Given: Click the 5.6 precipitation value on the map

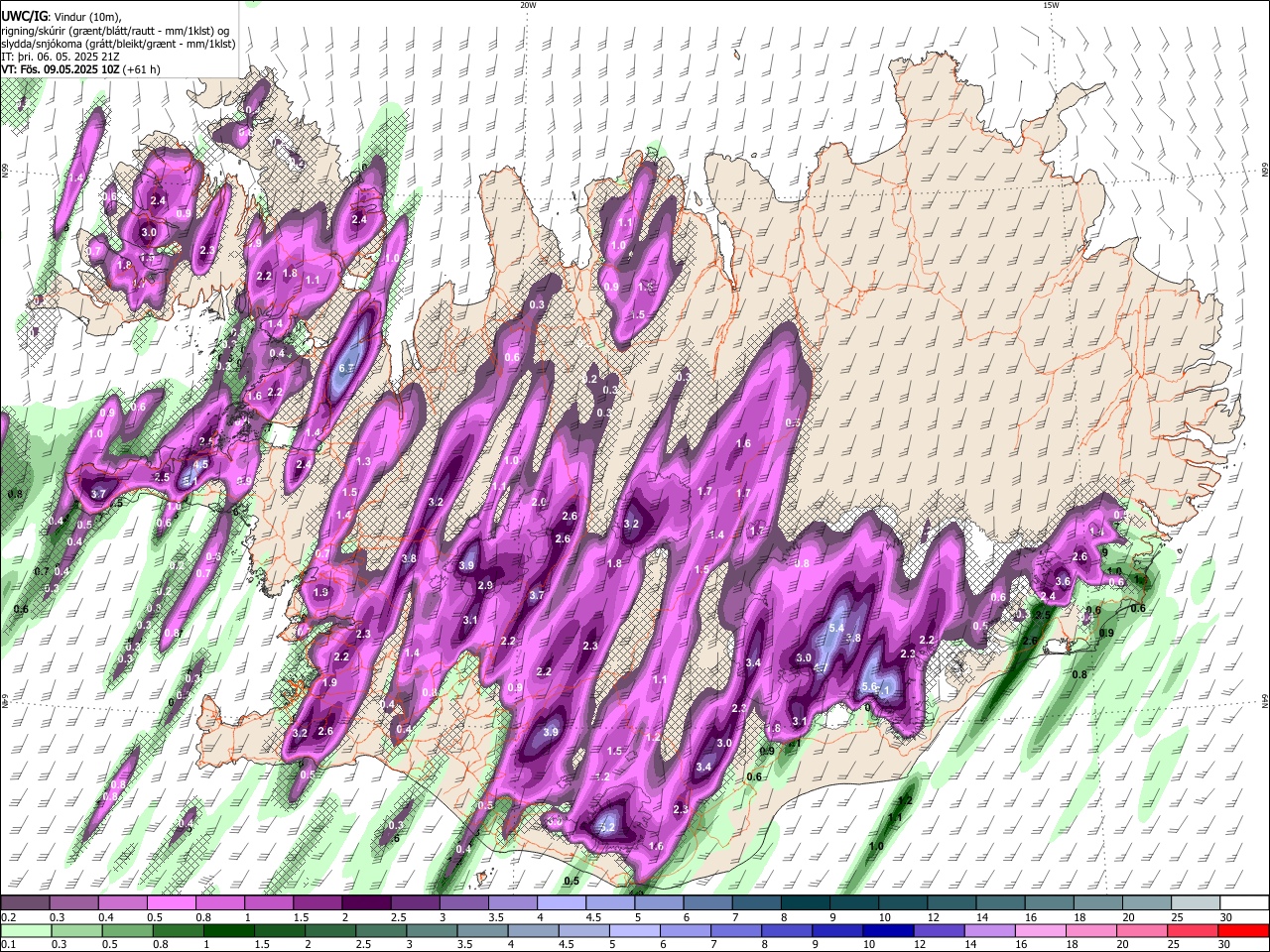Looking at the screenshot, I should point(869,686).
